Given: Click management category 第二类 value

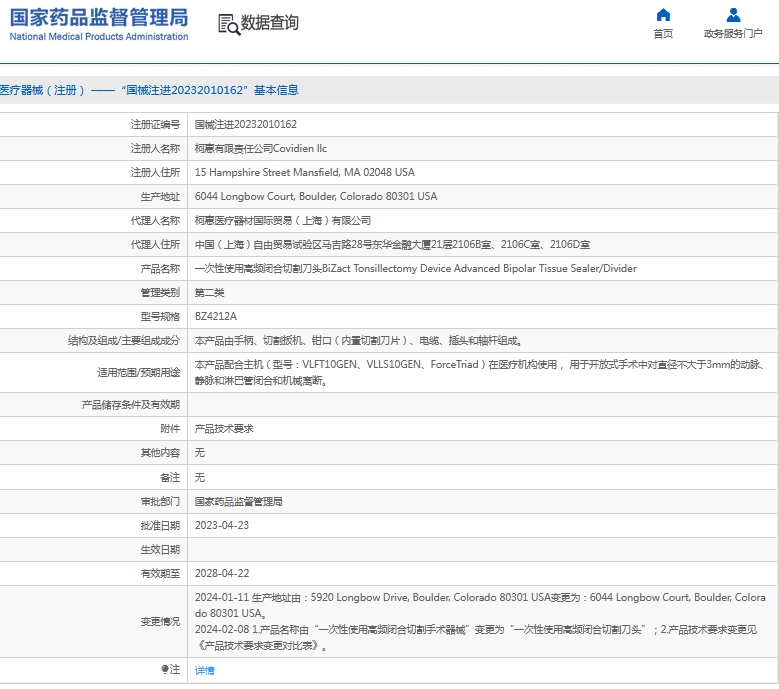Looking at the screenshot, I should tap(209, 293).
